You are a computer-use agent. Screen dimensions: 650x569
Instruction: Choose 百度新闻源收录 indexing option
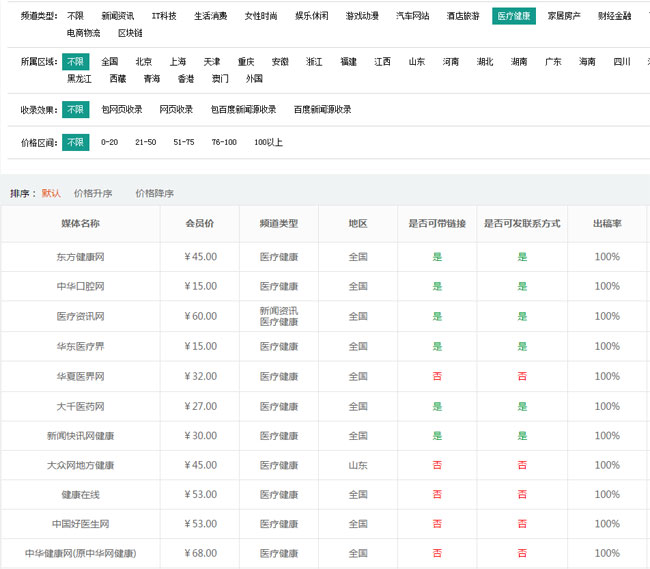click(322, 110)
